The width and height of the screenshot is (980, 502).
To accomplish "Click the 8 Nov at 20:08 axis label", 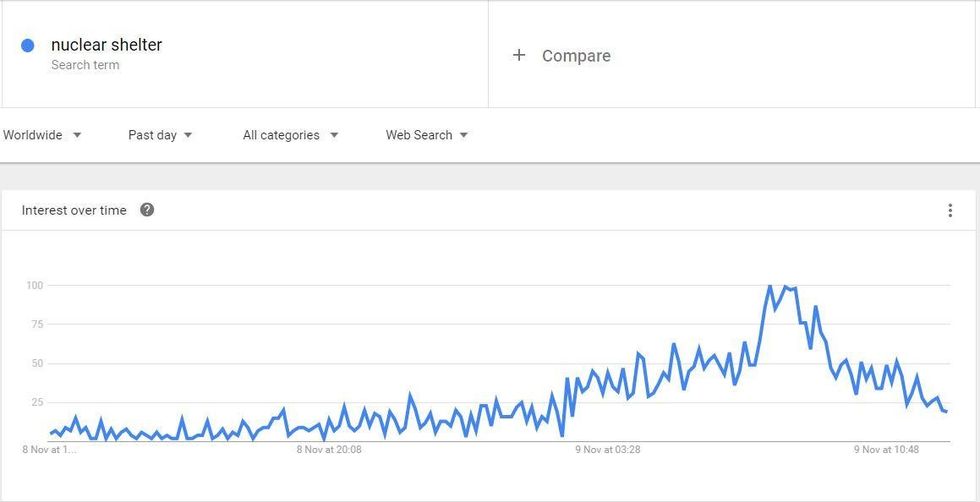I will point(329,449).
